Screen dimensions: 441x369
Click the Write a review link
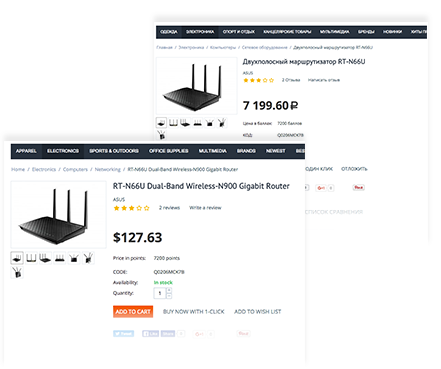point(205,208)
